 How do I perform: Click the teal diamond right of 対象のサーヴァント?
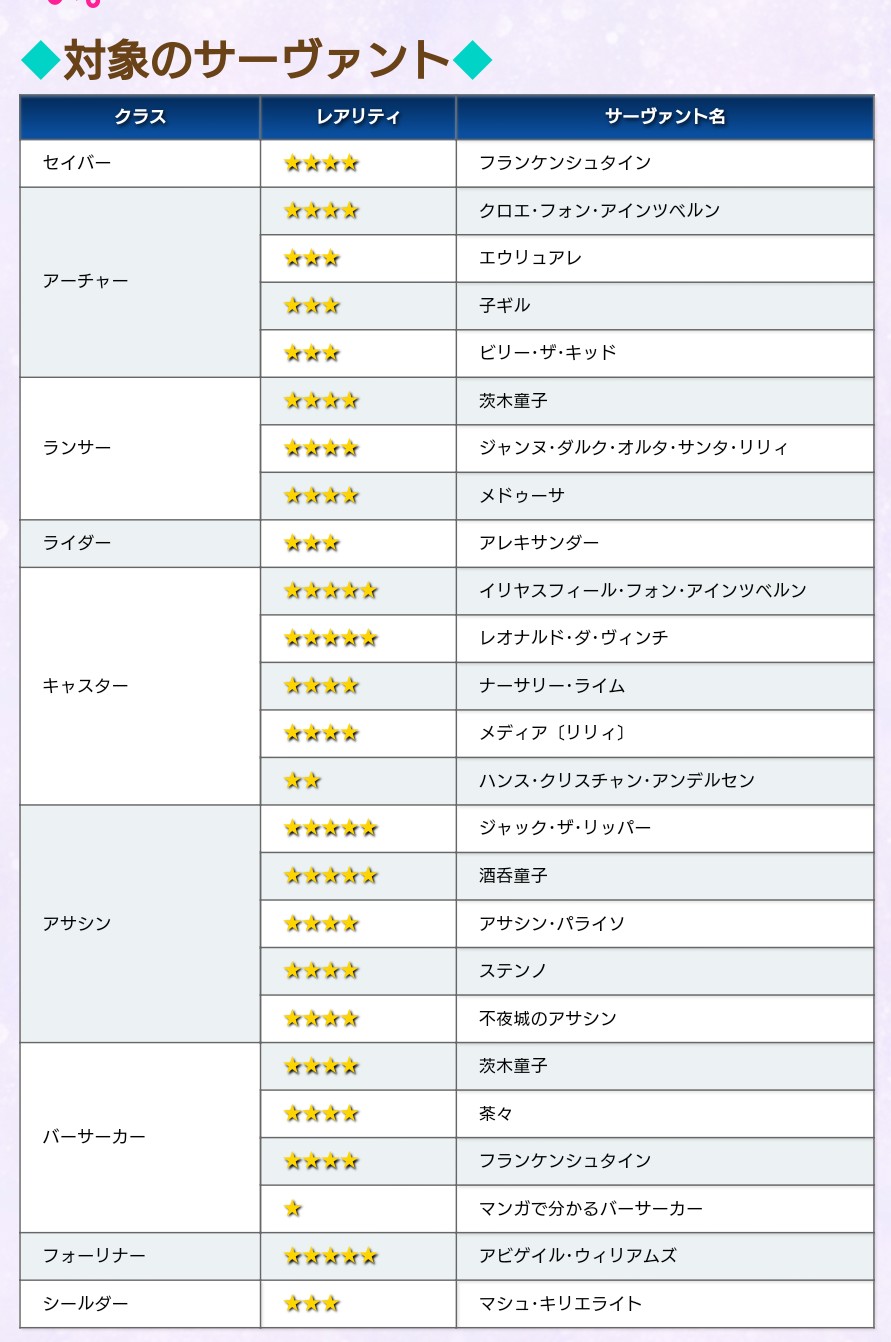pyautogui.click(x=472, y=61)
